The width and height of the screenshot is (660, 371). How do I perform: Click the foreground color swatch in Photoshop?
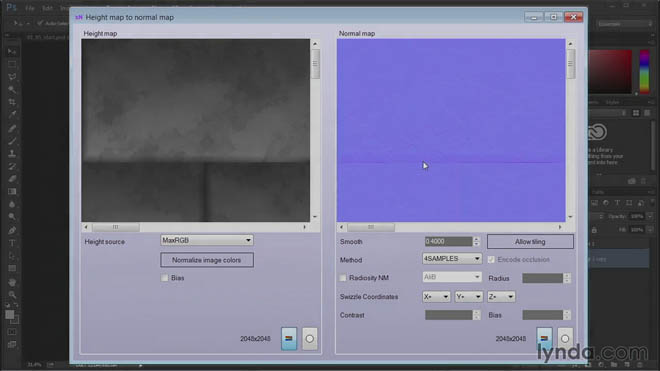(10, 315)
